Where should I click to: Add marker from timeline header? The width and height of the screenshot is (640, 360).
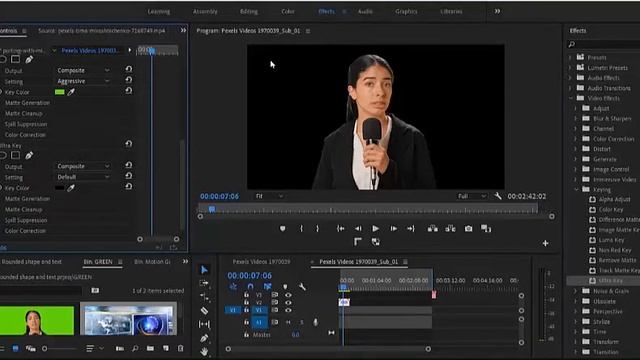pos(285,287)
